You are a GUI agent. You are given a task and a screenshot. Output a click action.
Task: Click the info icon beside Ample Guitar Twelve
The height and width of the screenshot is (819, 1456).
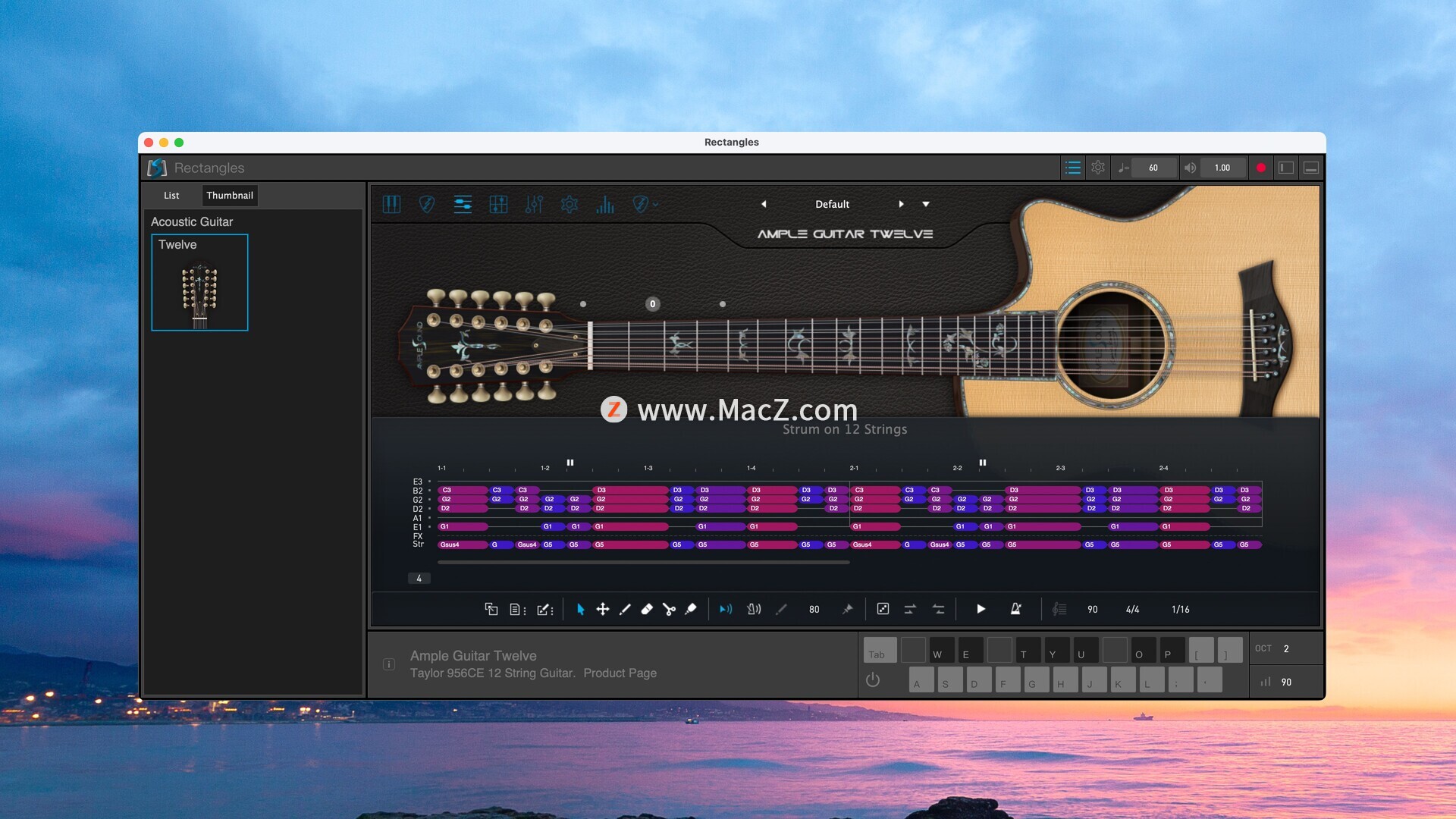click(389, 664)
